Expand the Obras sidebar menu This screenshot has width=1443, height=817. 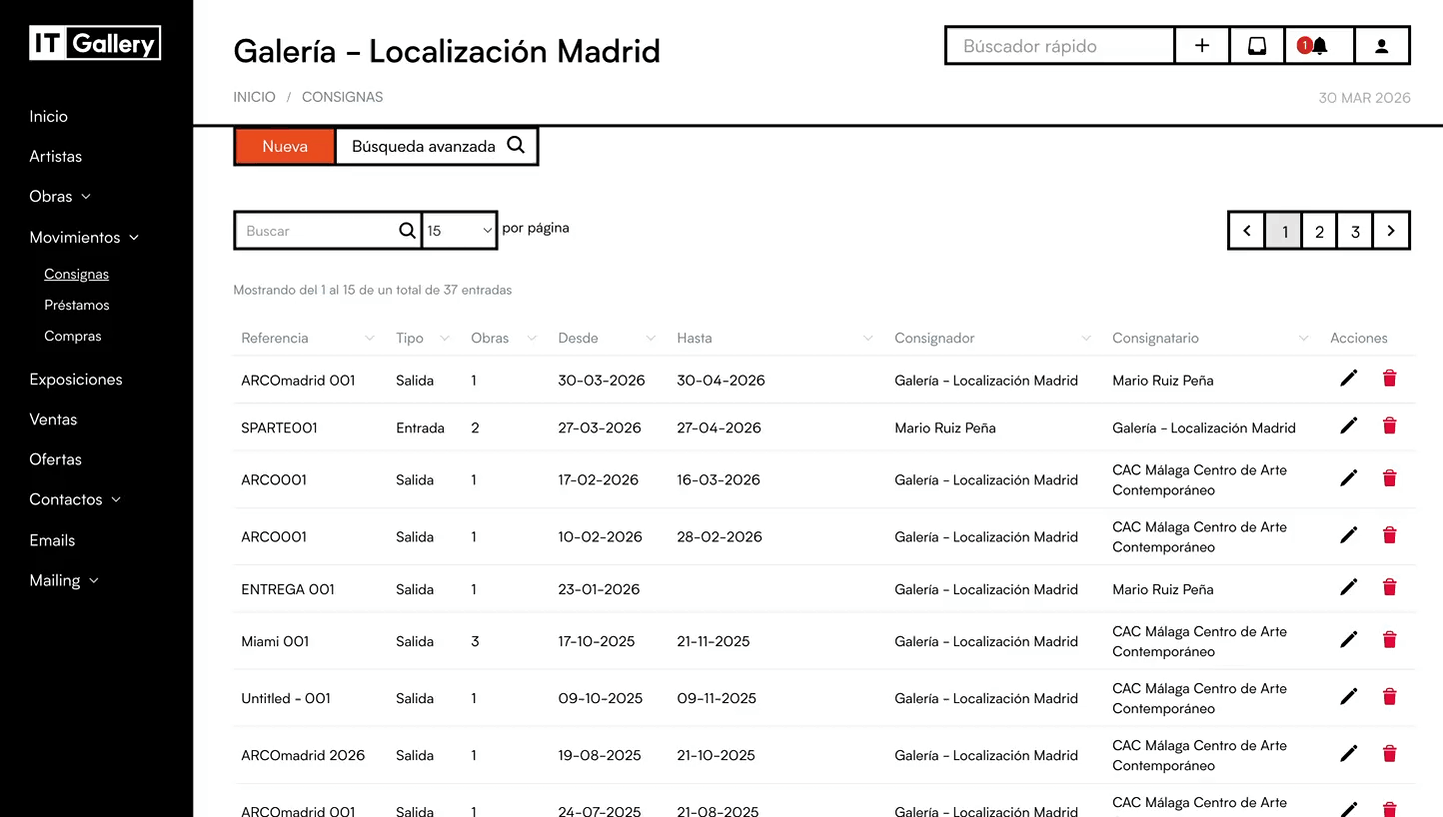click(86, 197)
